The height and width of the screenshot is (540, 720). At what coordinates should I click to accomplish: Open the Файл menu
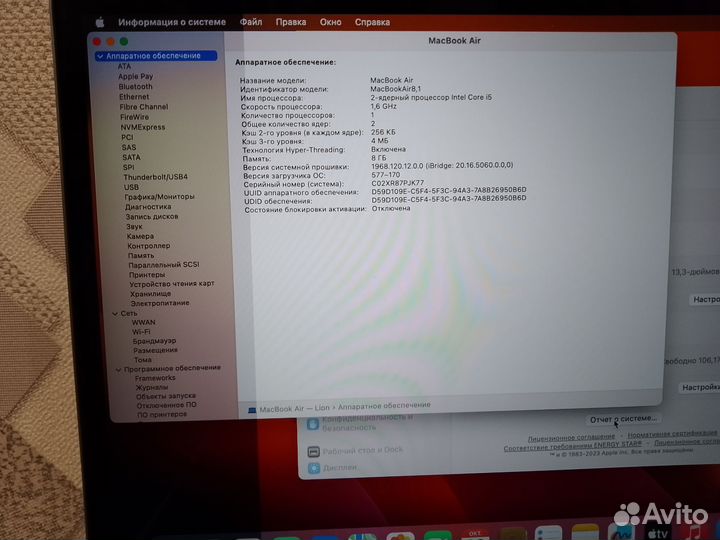(251, 22)
